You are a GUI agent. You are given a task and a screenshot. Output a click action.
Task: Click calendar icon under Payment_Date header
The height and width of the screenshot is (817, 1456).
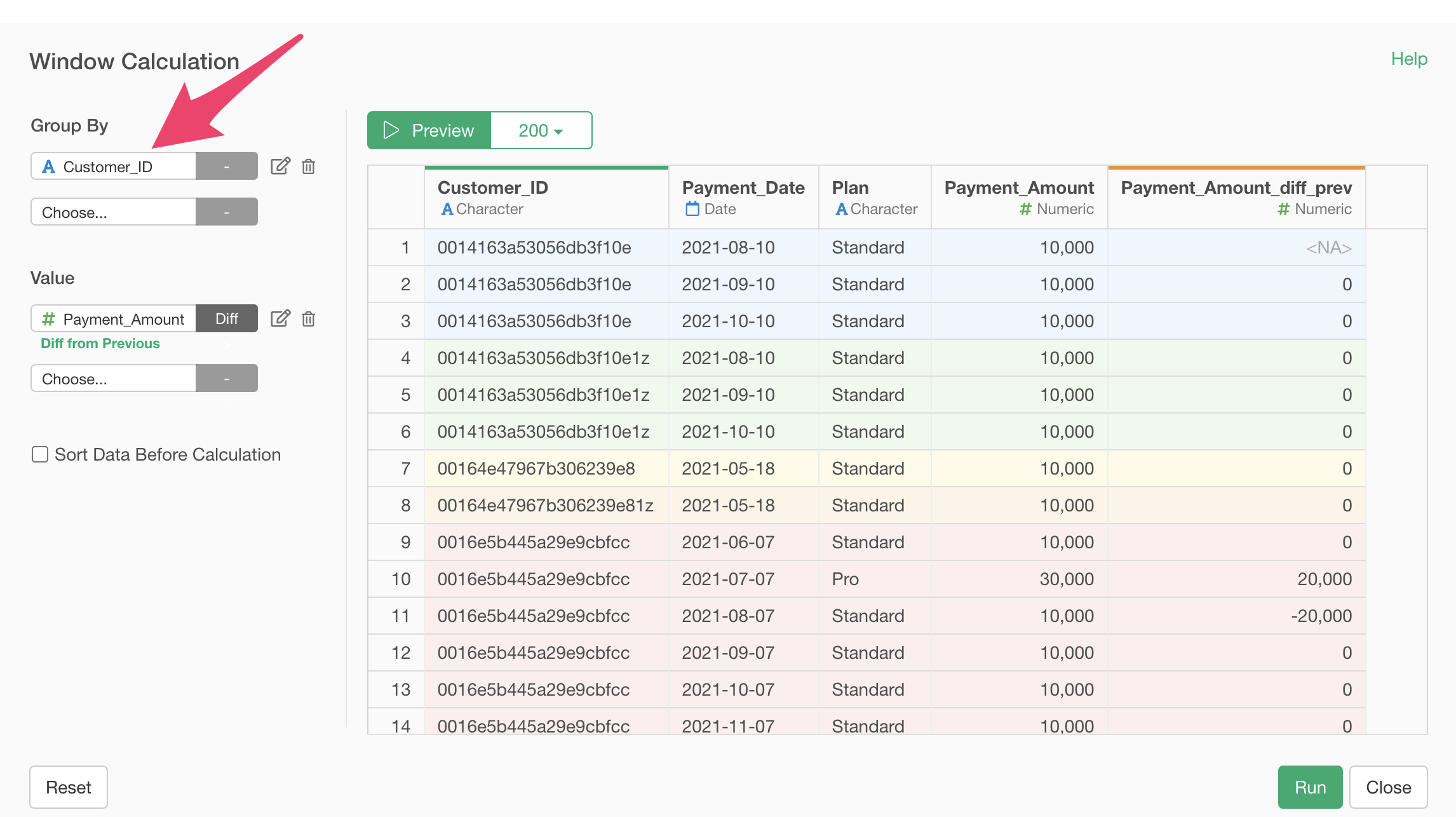click(692, 209)
